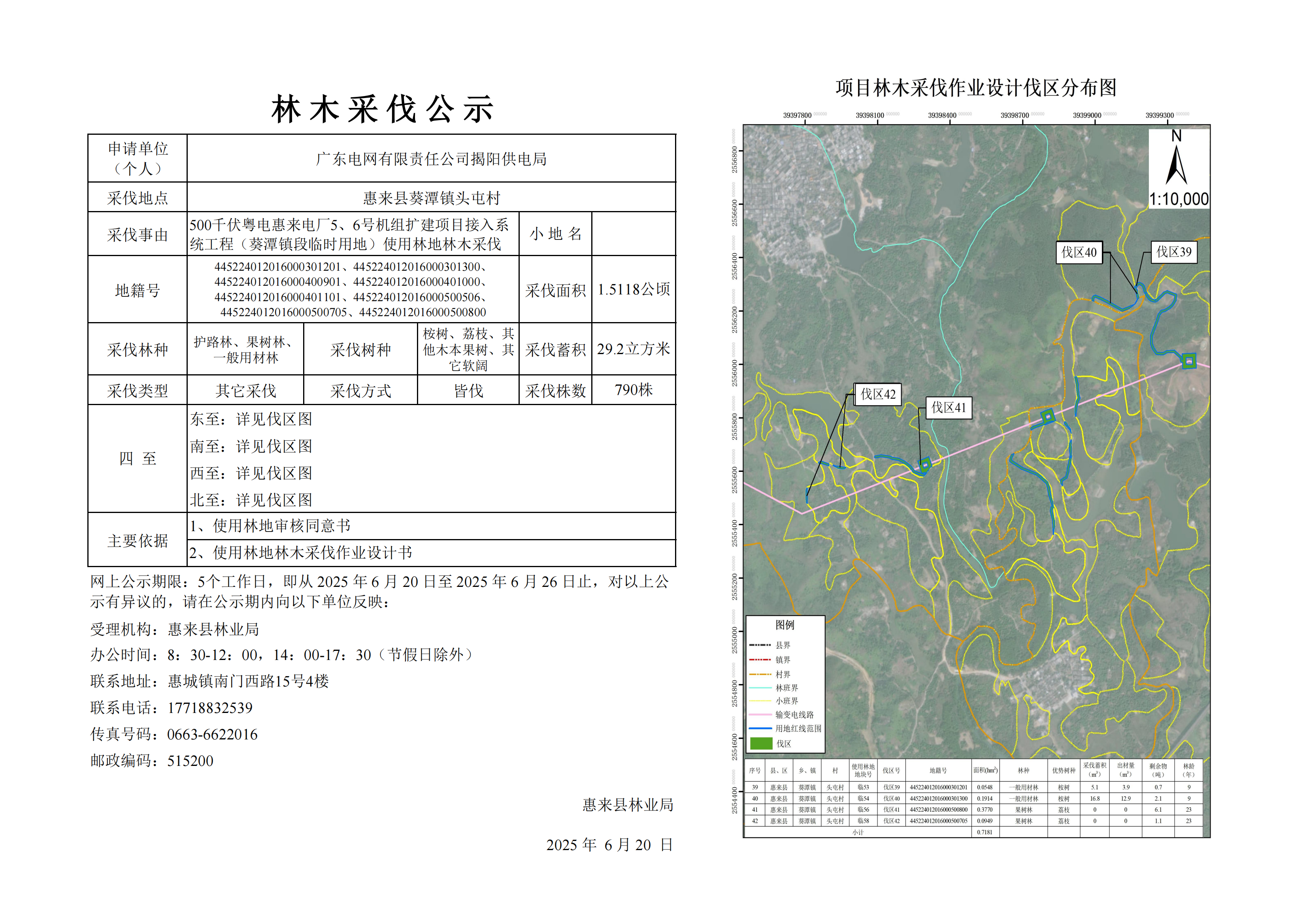Click the 图例 legend heading

tap(785, 624)
